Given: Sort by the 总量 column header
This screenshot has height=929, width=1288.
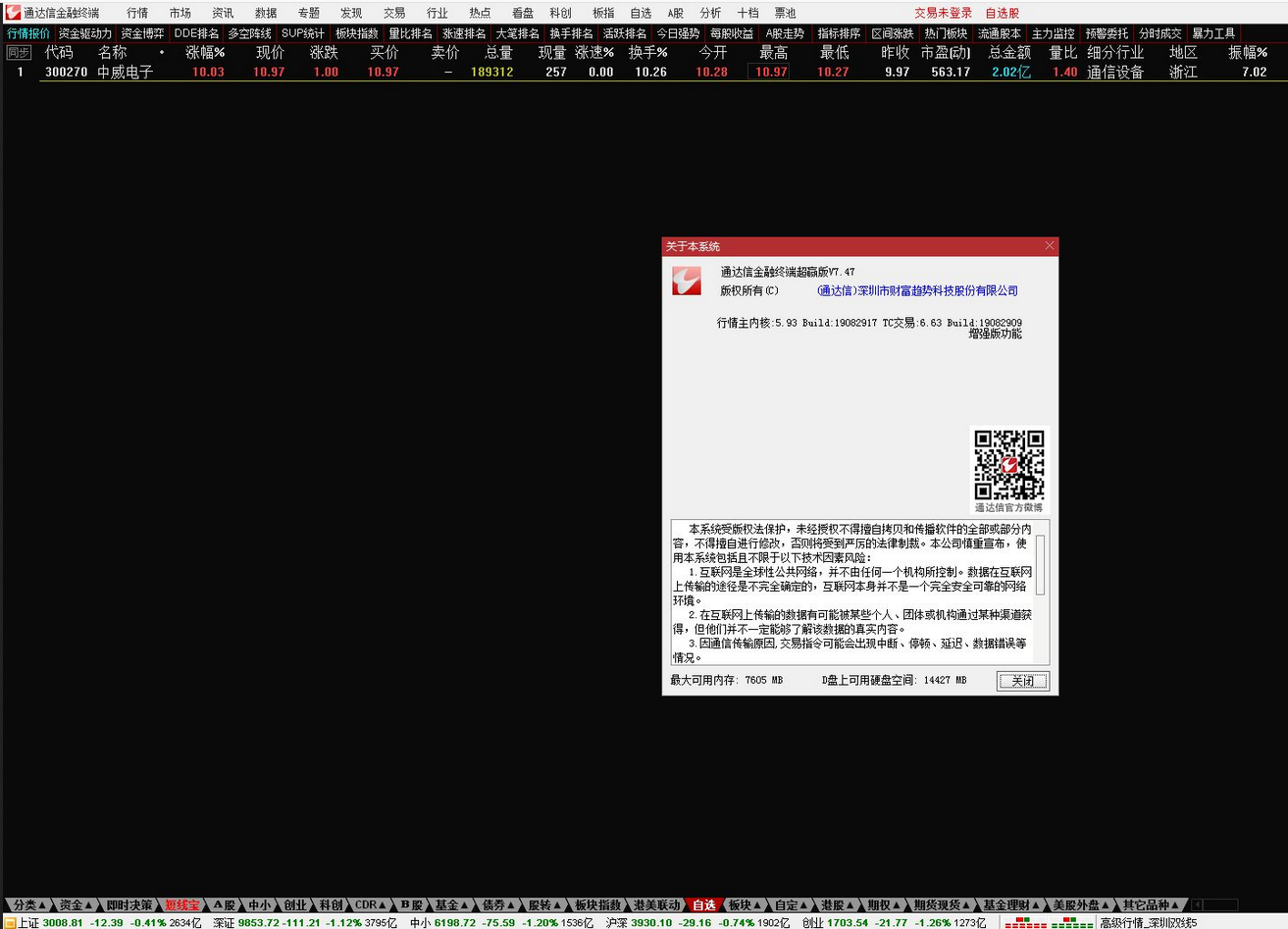Looking at the screenshot, I should pyautogui.click(x=498, y=53).
